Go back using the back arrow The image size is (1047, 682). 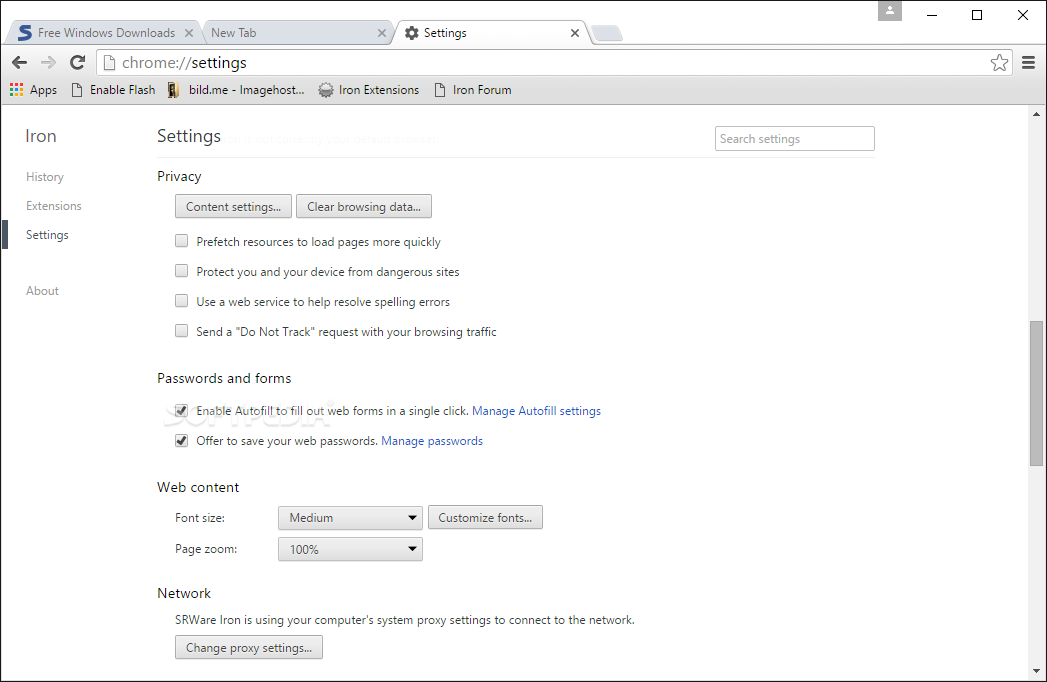[x=19, y=63]
